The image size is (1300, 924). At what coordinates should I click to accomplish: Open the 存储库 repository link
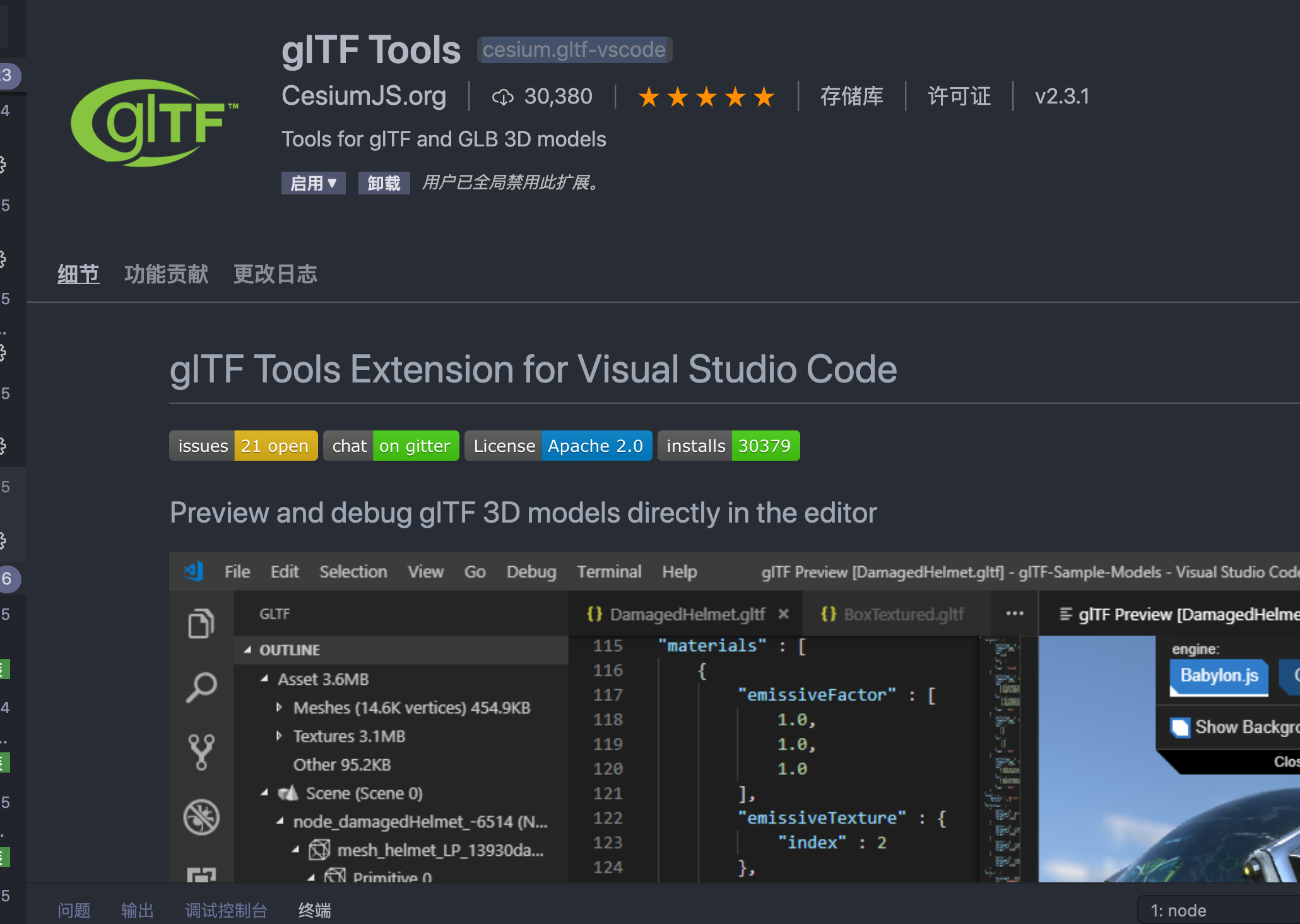click(851, 97)
